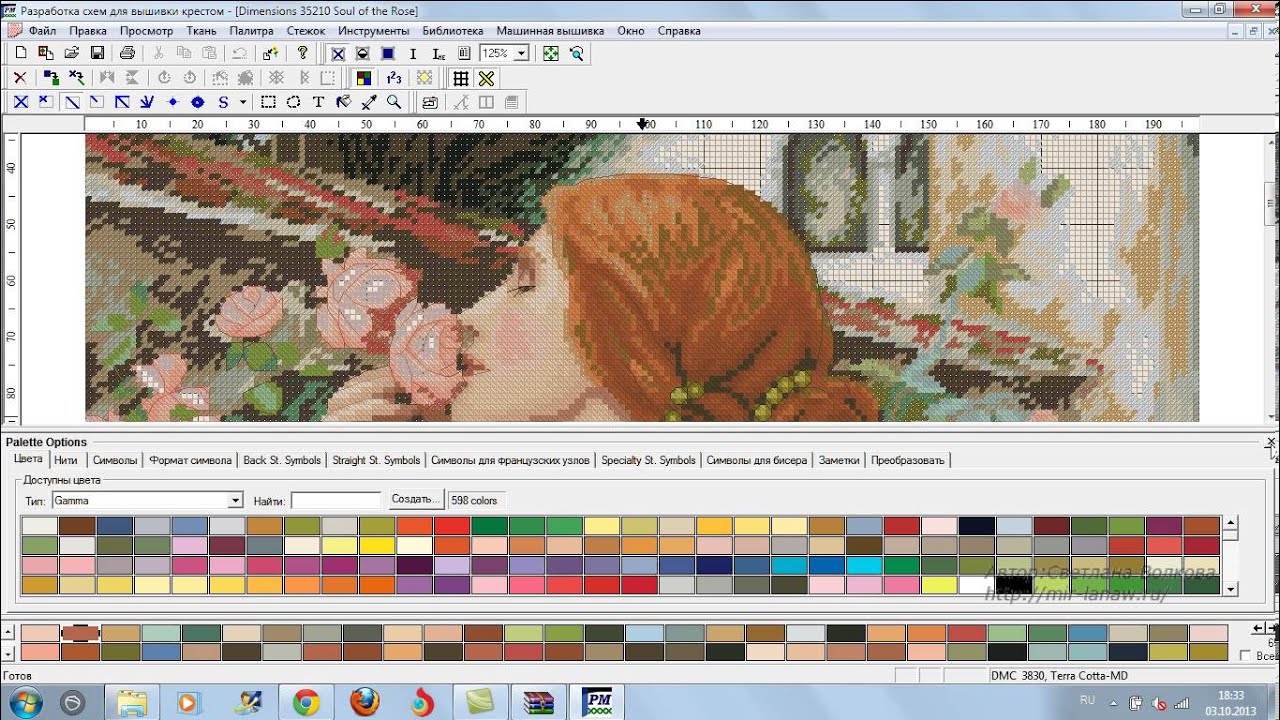
Task: Click the fit-to-window green arrows icon
Action: coord(550,53)
